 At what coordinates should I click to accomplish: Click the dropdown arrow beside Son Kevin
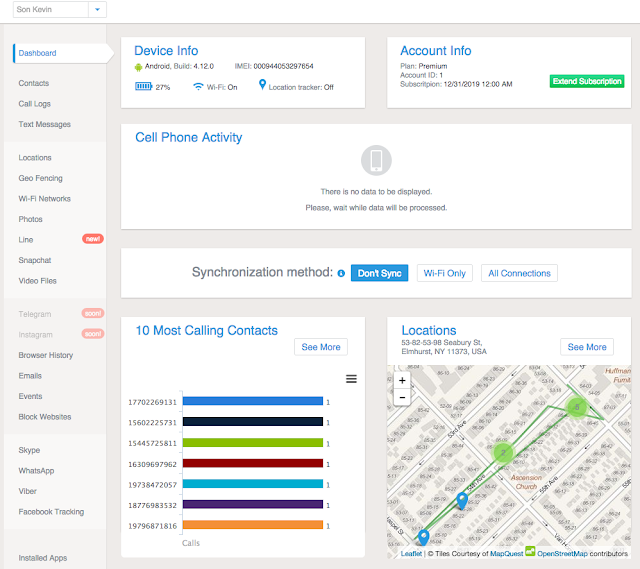coord(98,9)
